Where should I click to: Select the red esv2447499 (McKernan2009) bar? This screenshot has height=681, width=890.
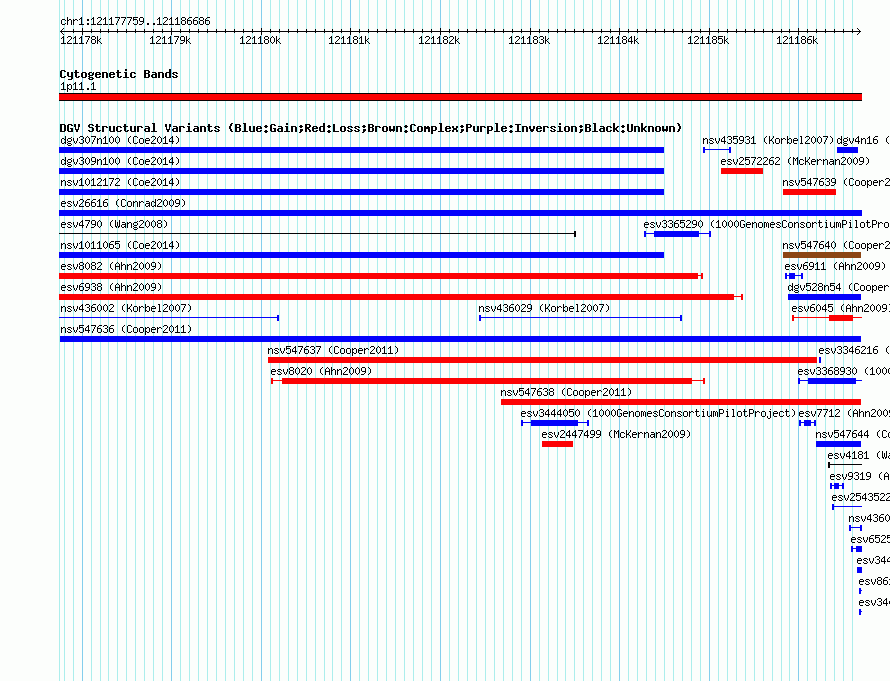click(x=557, y=444)
